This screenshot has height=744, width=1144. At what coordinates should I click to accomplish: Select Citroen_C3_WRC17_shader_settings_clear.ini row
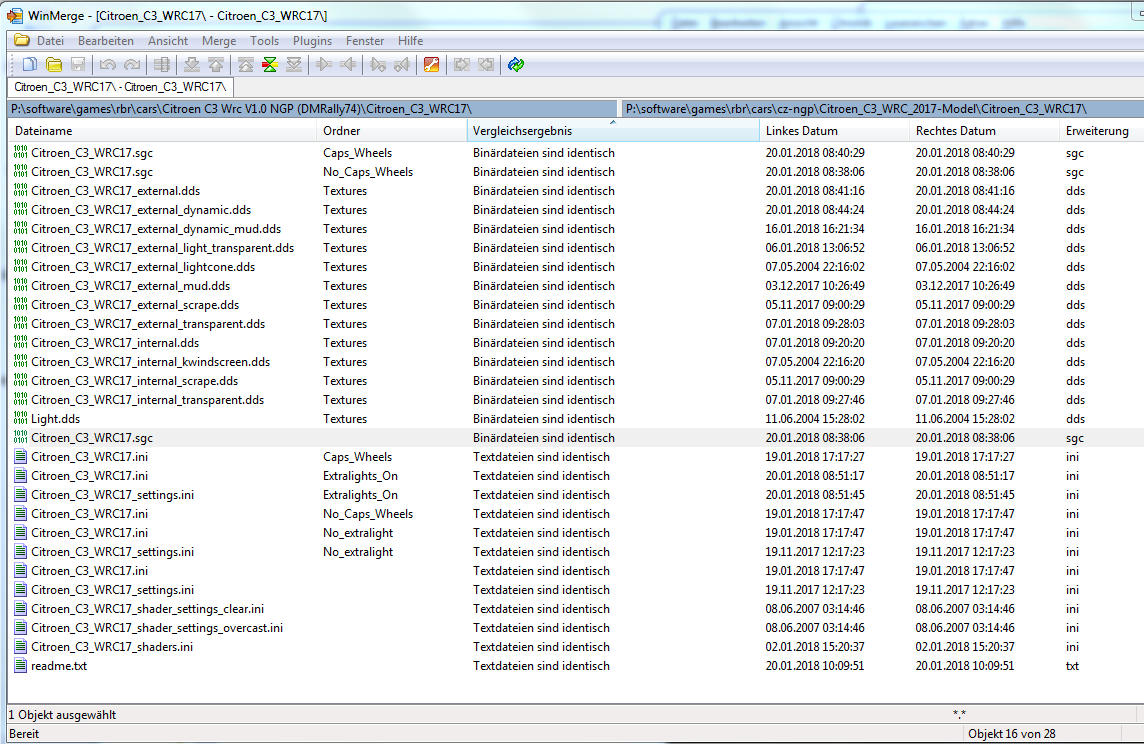coord(576,609)
